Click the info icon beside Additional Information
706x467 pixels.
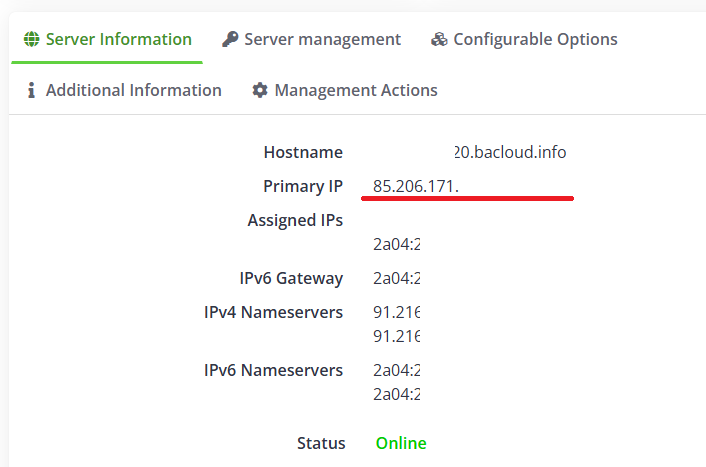31,91
